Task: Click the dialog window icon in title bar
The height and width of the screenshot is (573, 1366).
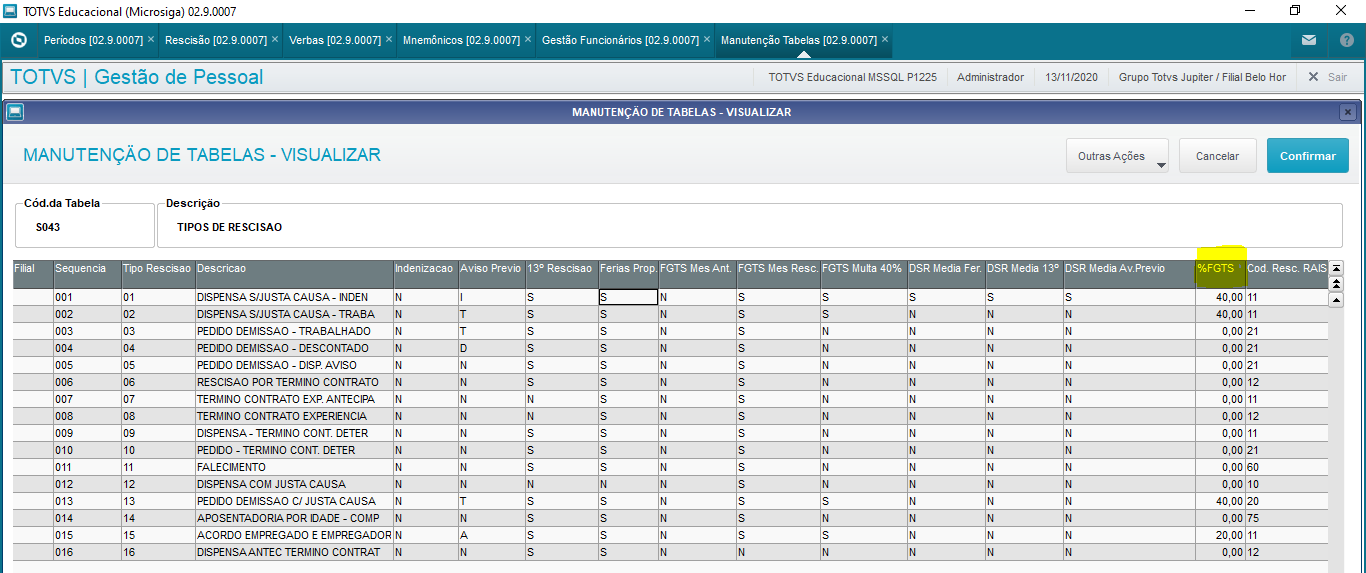Action: pyautogui.click(x=14, y=112)
